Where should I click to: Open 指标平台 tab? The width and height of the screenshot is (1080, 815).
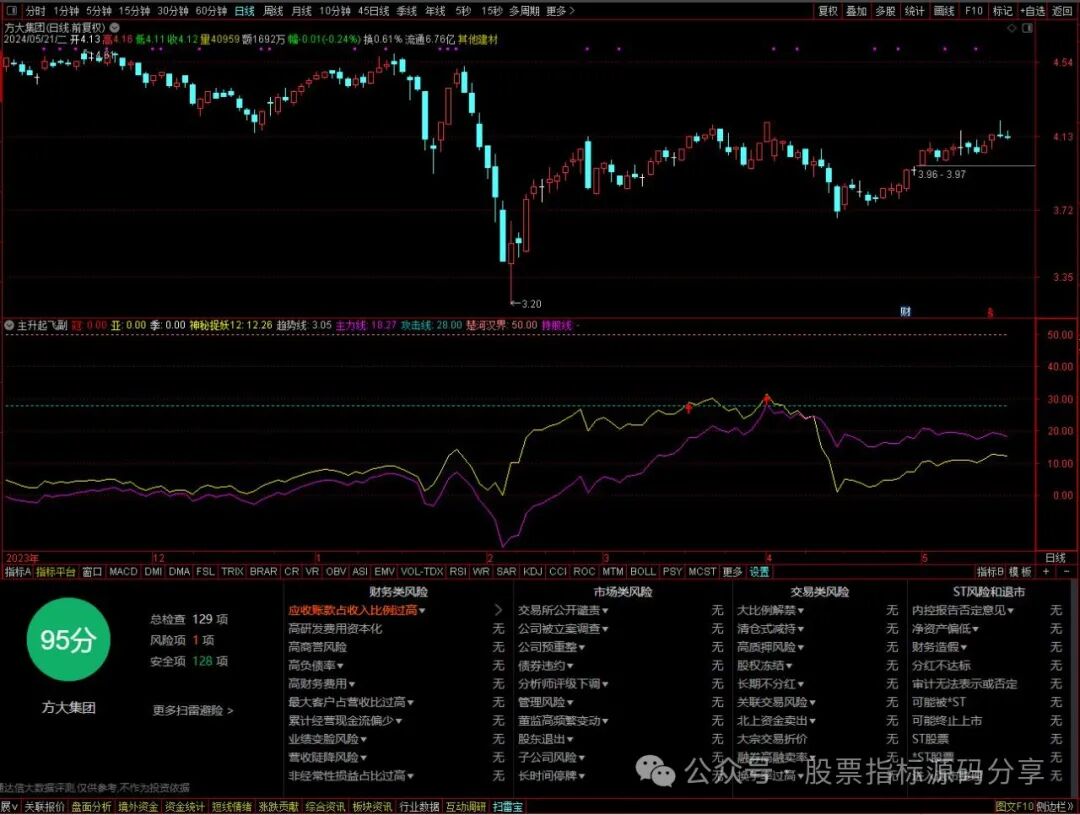(56, 572)
